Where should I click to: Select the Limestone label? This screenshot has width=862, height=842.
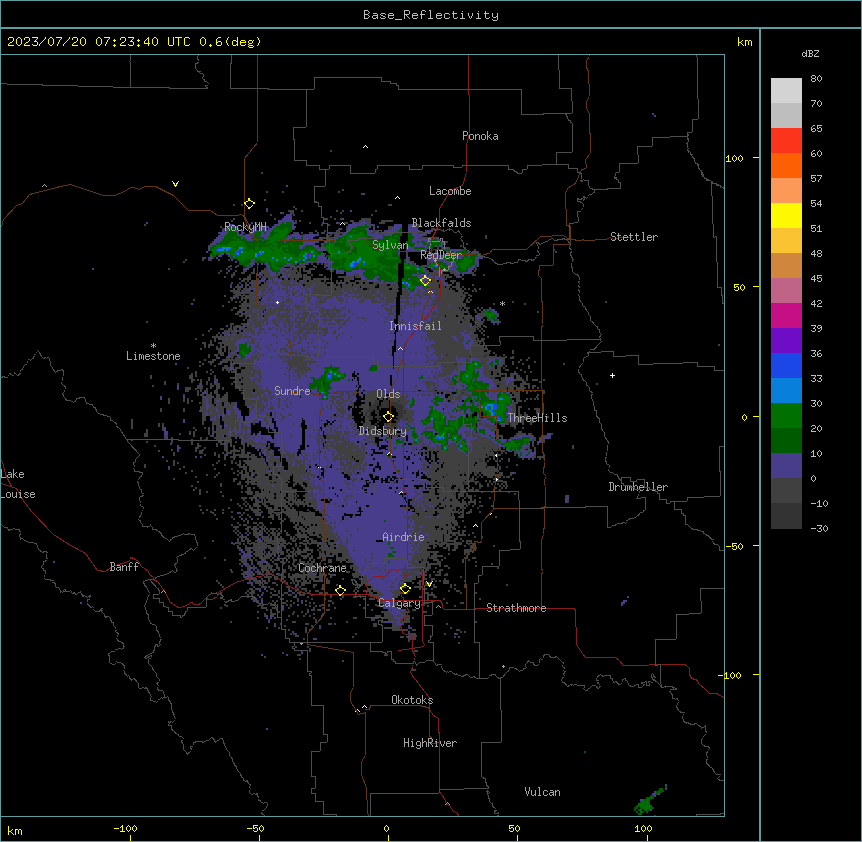(153, 356)
